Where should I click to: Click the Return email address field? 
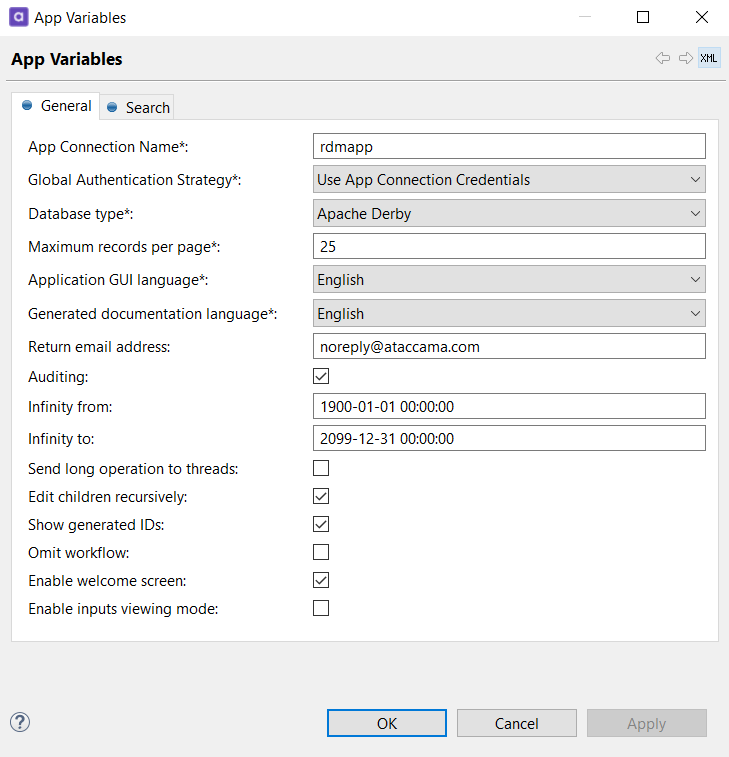[509, 346]
